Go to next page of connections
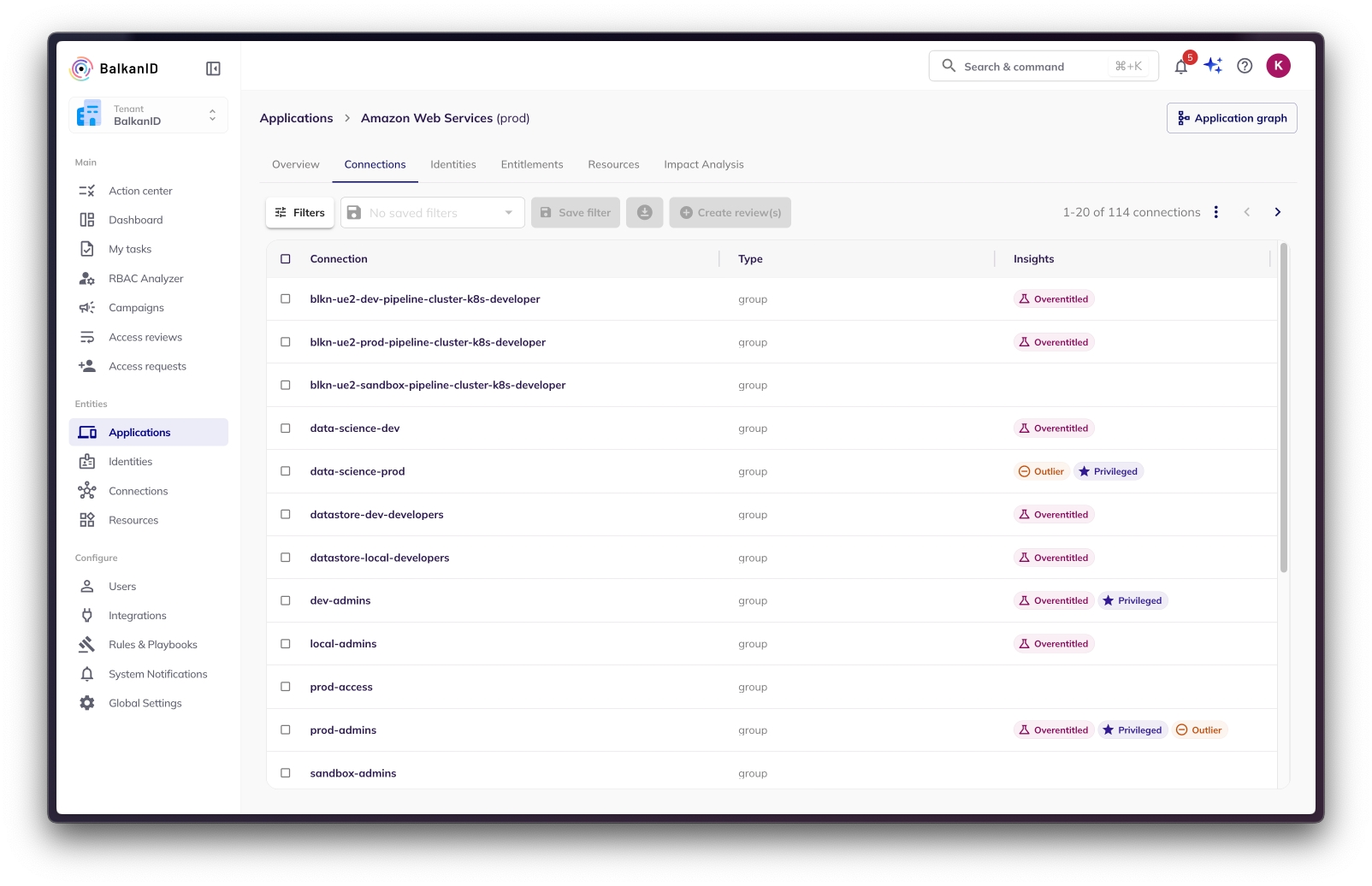The width and height of the screenshot is (1372, 886). pos(1277,212)
